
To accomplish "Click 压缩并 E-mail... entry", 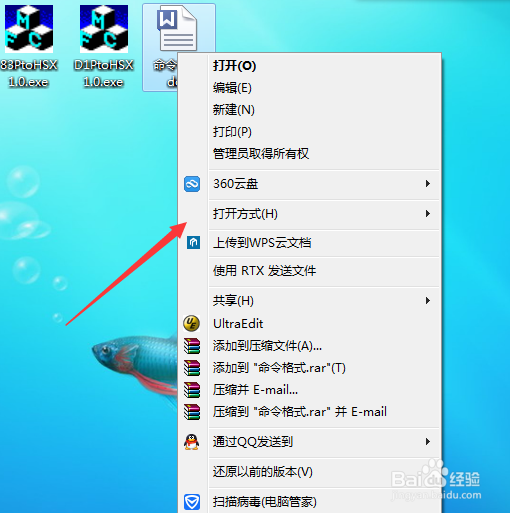I will (310, 390).
